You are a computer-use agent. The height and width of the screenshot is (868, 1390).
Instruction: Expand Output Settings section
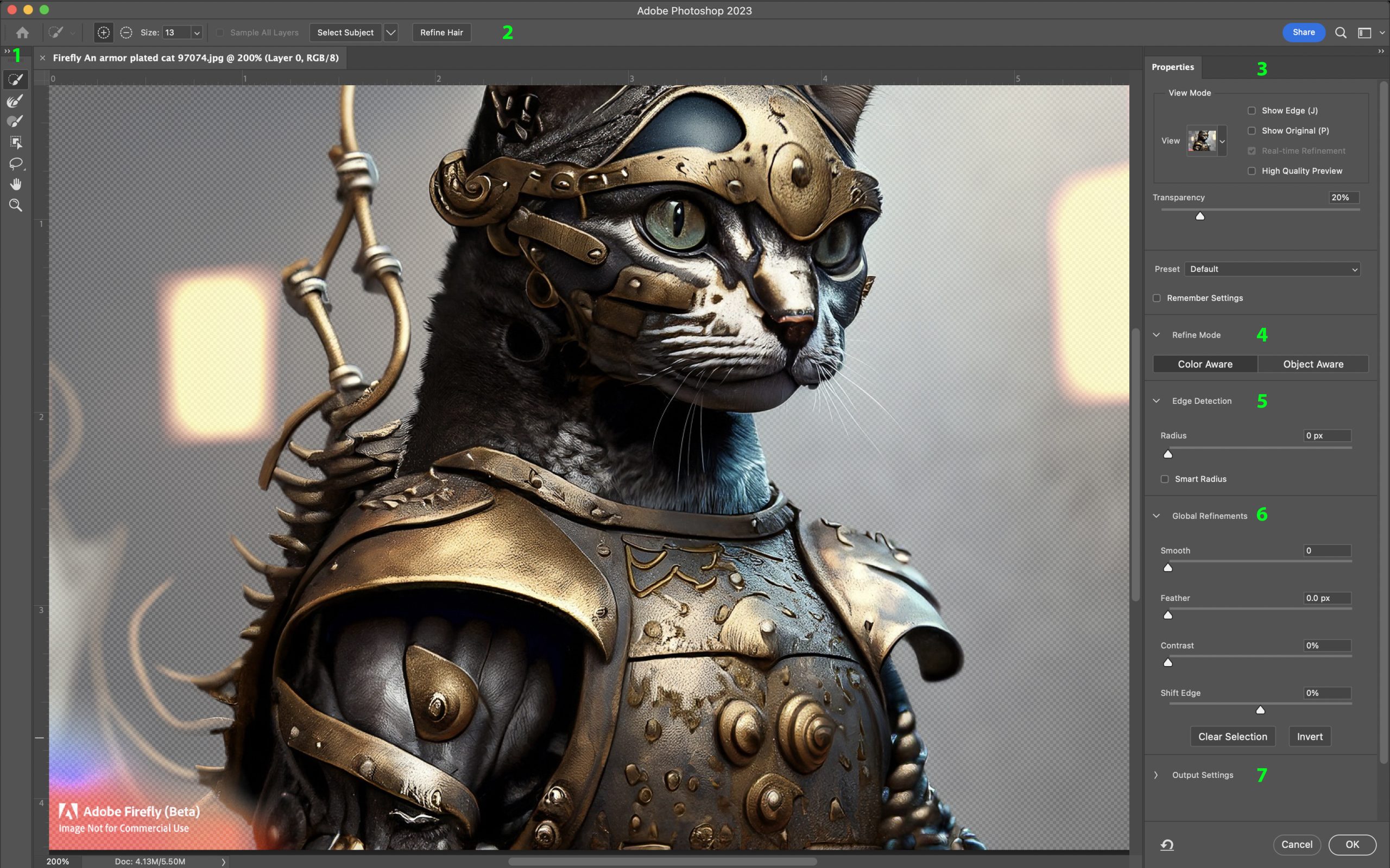[1157, 775]
